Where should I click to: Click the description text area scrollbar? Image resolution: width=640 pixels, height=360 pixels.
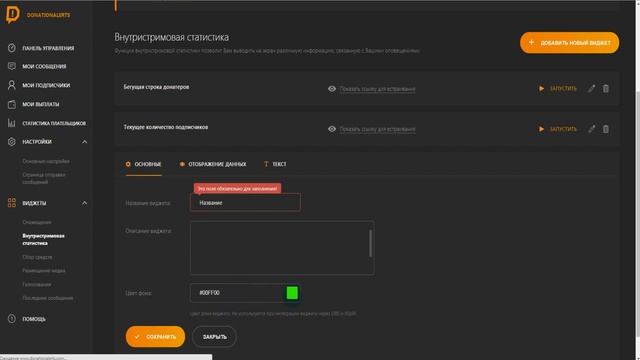point(371,244)
